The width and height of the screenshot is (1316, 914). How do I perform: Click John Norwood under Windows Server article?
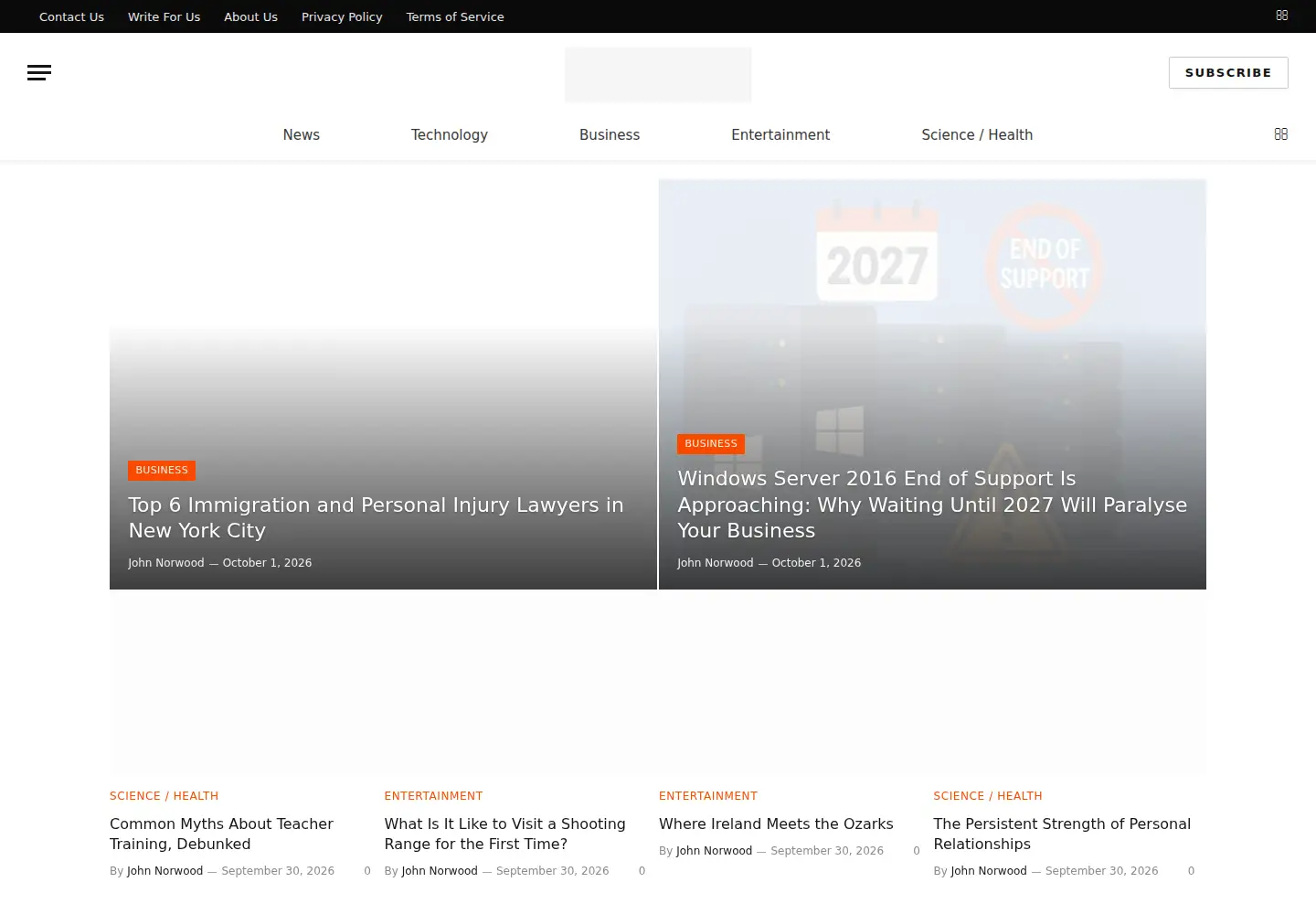[716, 563]
